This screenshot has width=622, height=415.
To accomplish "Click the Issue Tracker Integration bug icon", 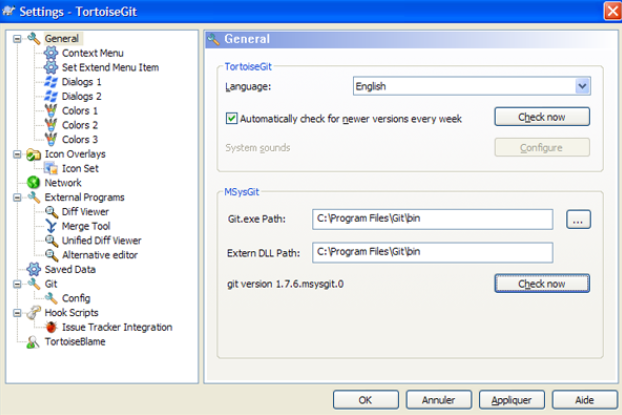I will click(51, 327).
